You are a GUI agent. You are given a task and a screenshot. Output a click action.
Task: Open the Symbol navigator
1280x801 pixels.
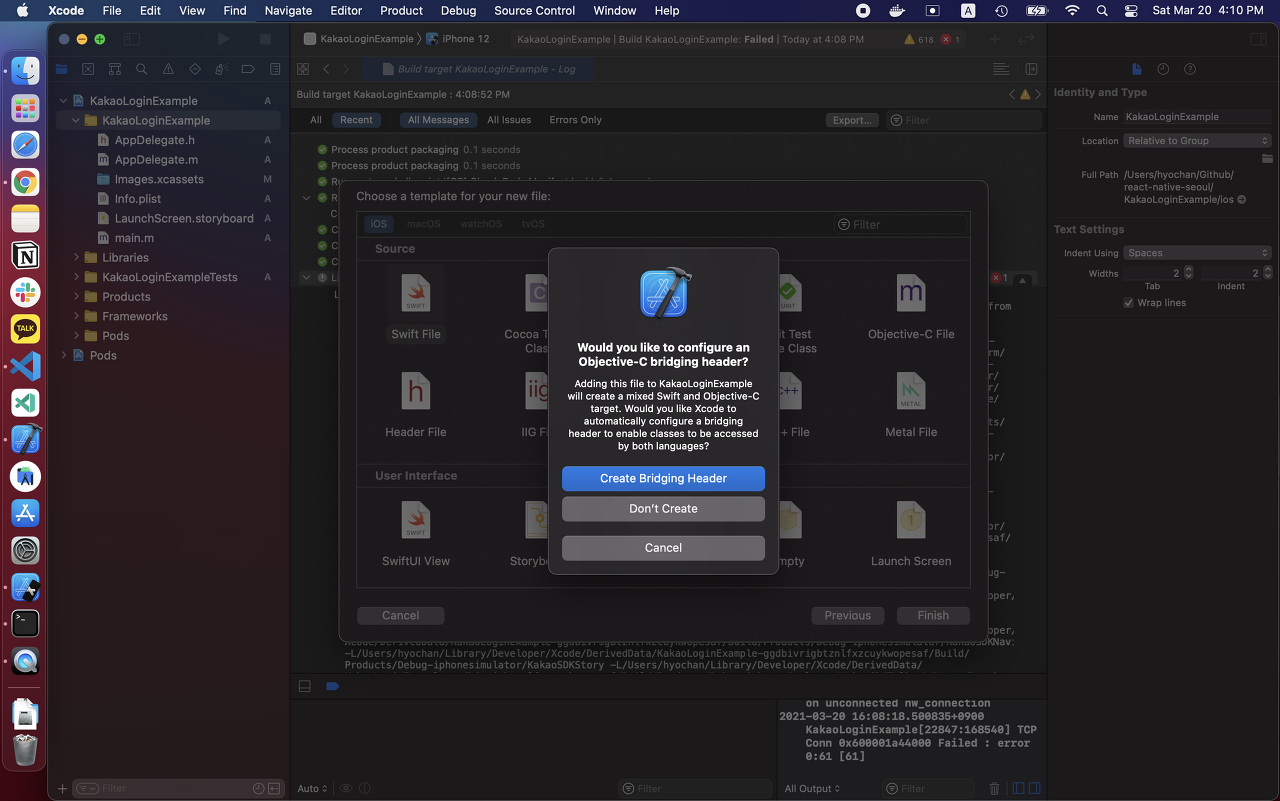pyautogui.click(x=115, y=69)
